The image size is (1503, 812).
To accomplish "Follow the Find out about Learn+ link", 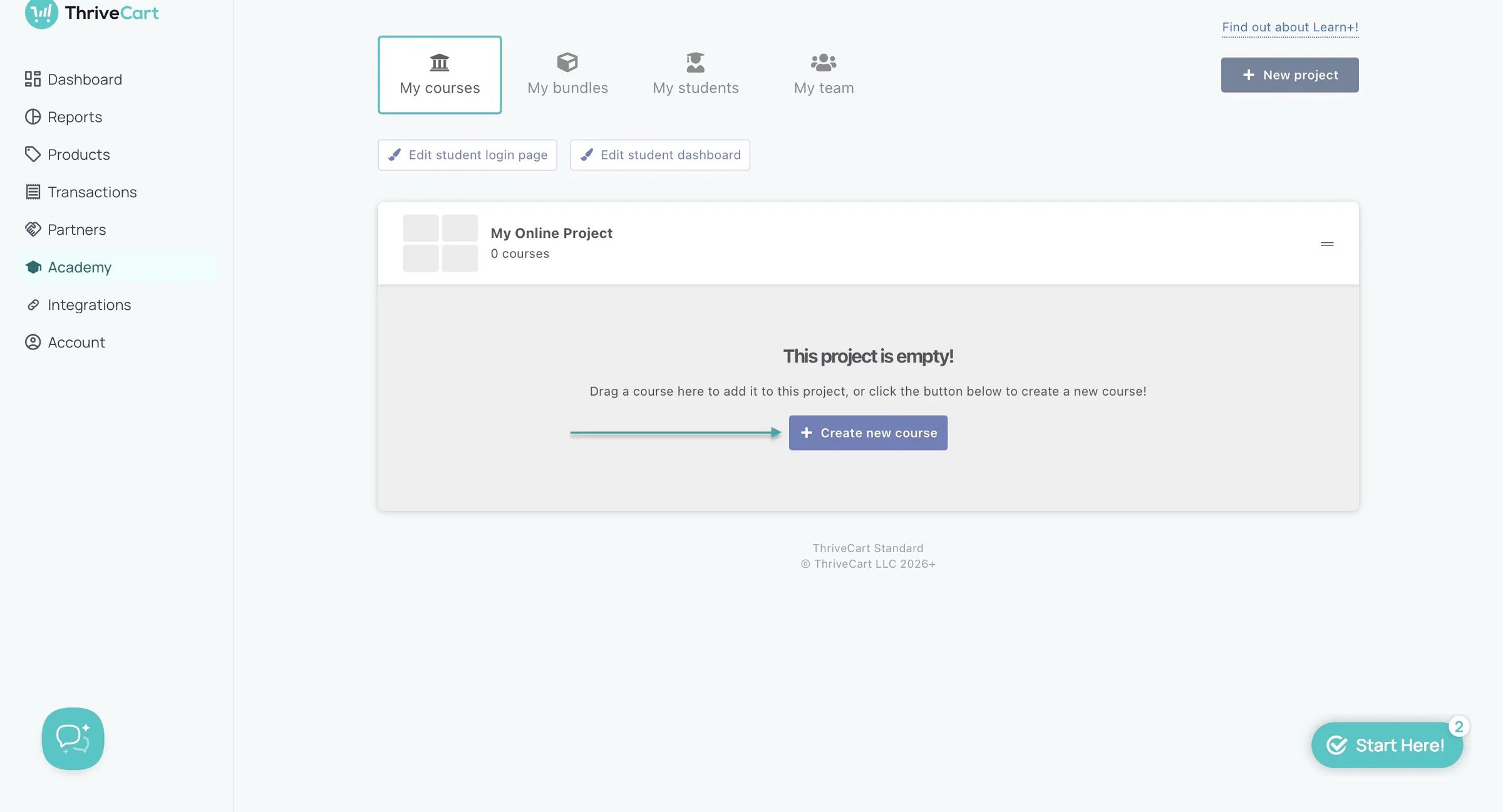I will (x=1289, y=27).
